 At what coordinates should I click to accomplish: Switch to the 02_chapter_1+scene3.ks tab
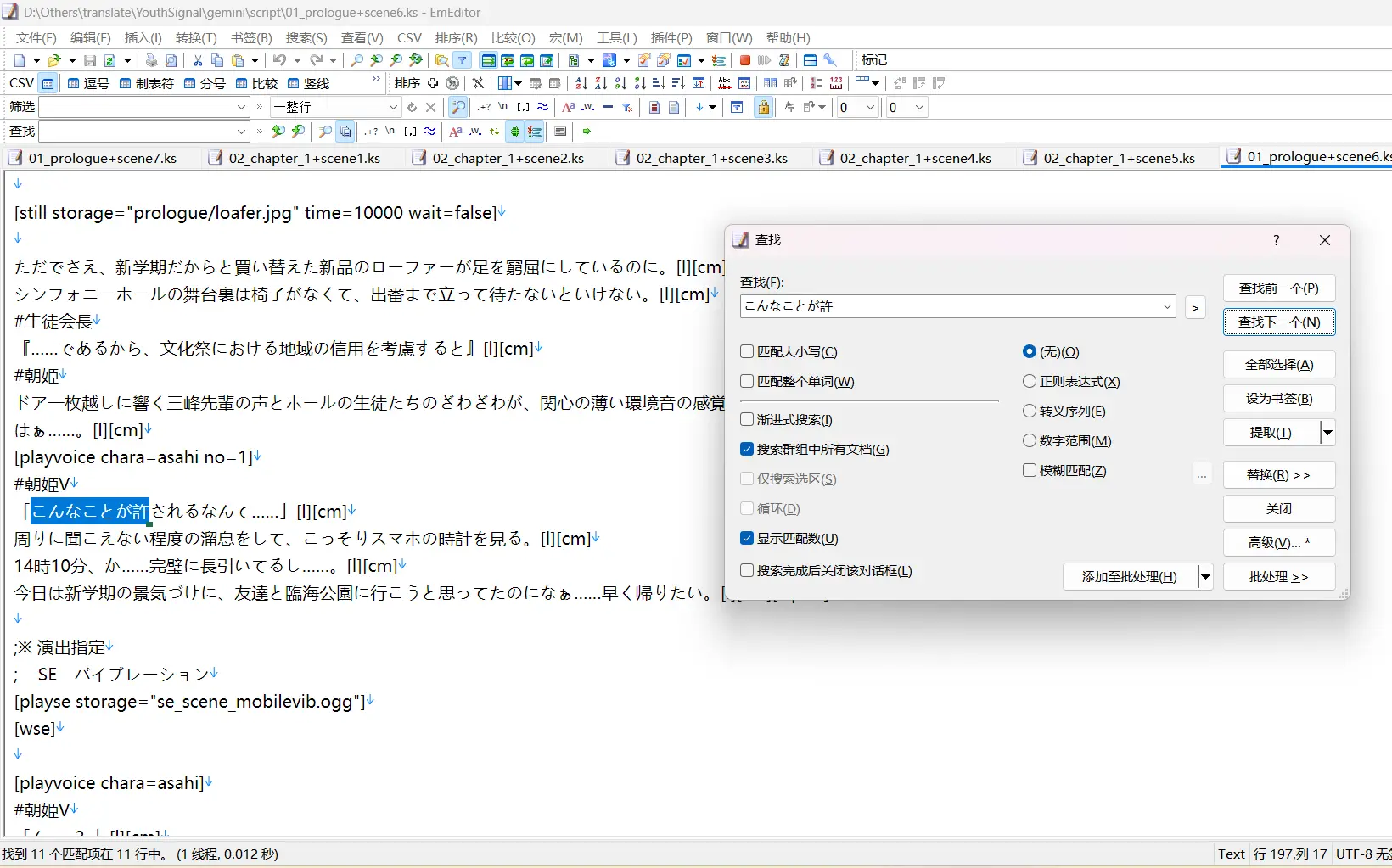(711, 158)
